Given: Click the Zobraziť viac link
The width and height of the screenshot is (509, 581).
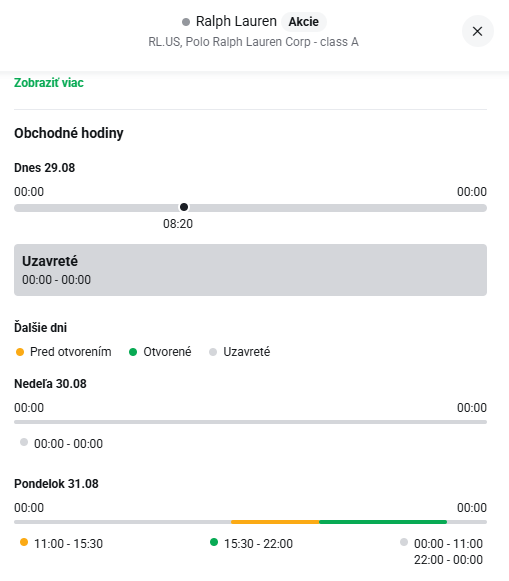Looking at the screenshot, I should (49, 83).
